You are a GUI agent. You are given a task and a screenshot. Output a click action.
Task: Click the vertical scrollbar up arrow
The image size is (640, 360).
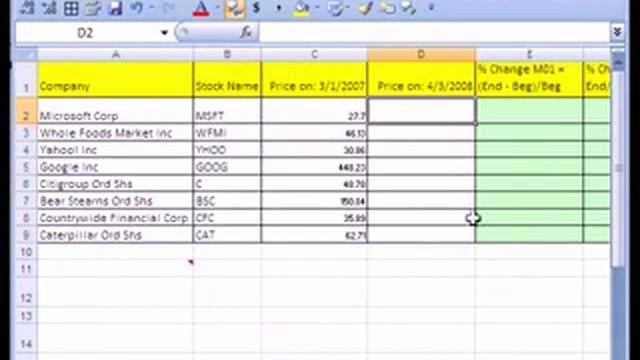click(618, 63)
